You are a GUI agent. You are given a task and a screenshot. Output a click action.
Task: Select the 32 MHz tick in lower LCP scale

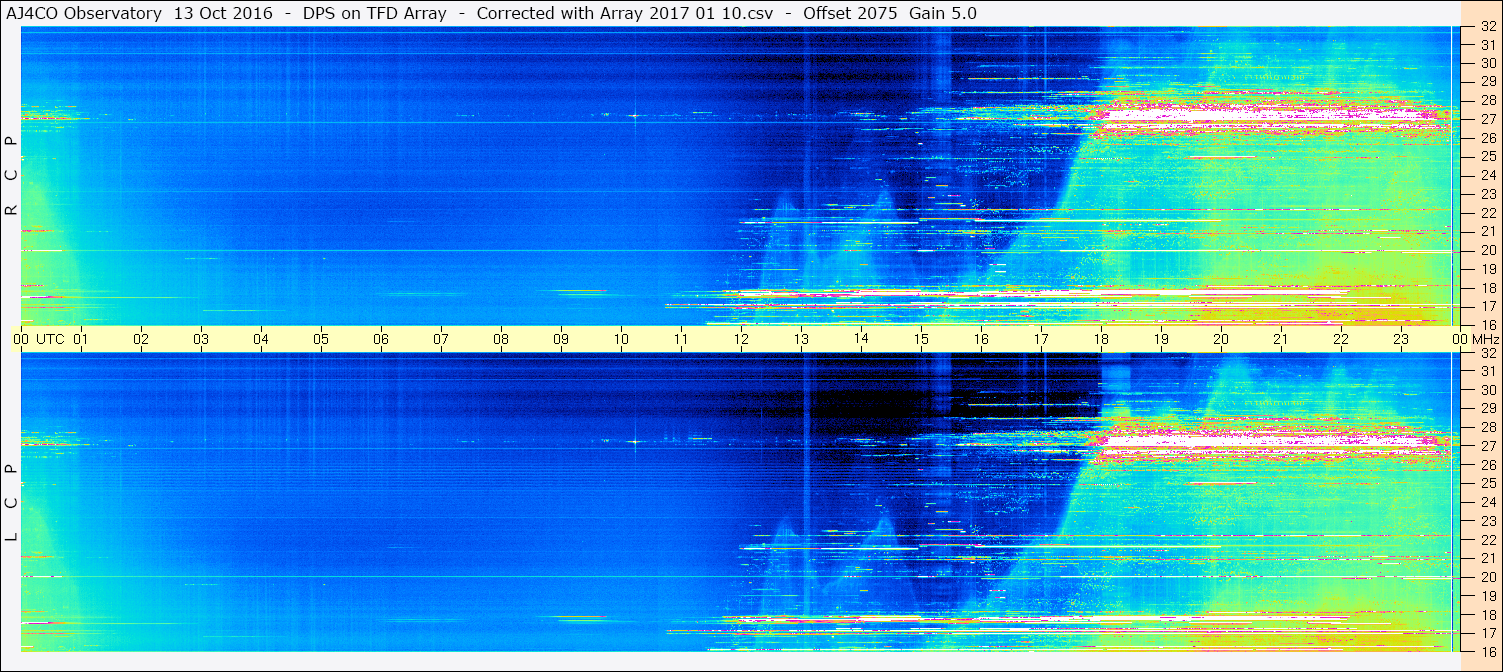pos(1488,353)
